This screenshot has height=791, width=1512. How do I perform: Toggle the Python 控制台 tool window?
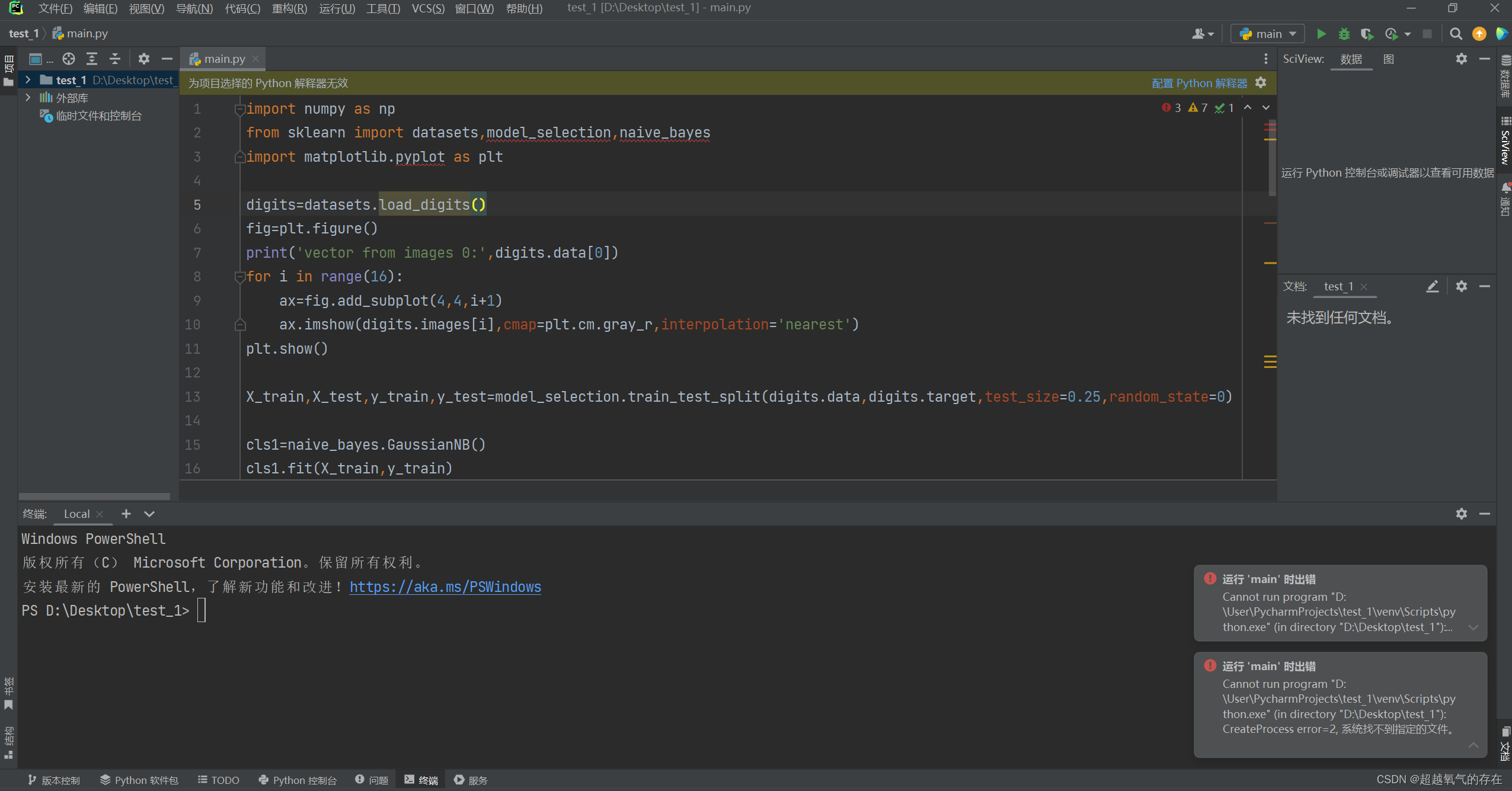coord(298,780)
